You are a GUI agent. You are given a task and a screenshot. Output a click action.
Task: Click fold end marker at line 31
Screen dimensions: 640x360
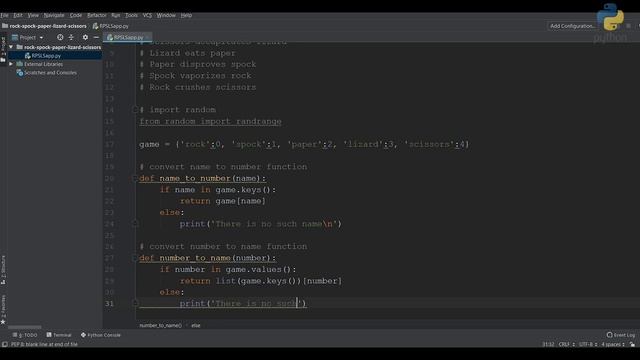tap(135, 303)
